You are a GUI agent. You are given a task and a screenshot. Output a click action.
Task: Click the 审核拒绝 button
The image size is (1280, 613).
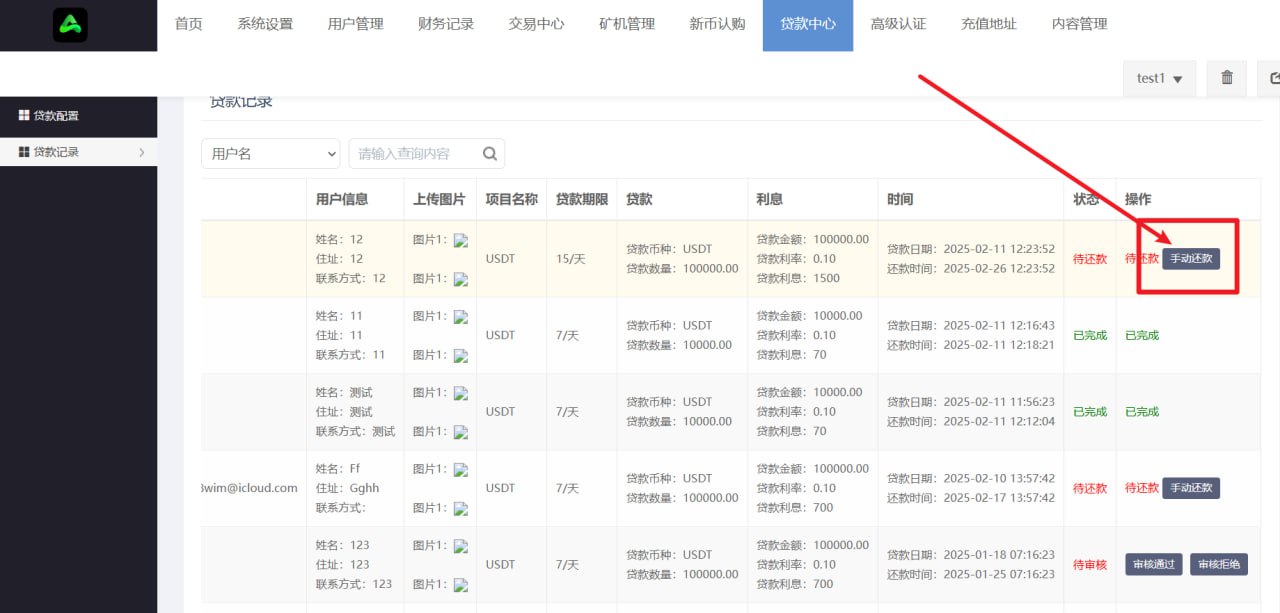click(1218, 564)
